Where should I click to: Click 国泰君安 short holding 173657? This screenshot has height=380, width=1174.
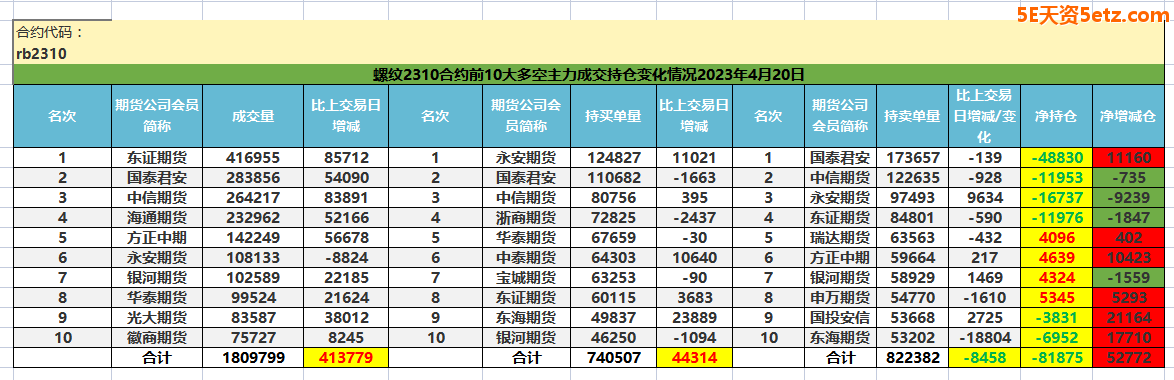pos(912,158)
